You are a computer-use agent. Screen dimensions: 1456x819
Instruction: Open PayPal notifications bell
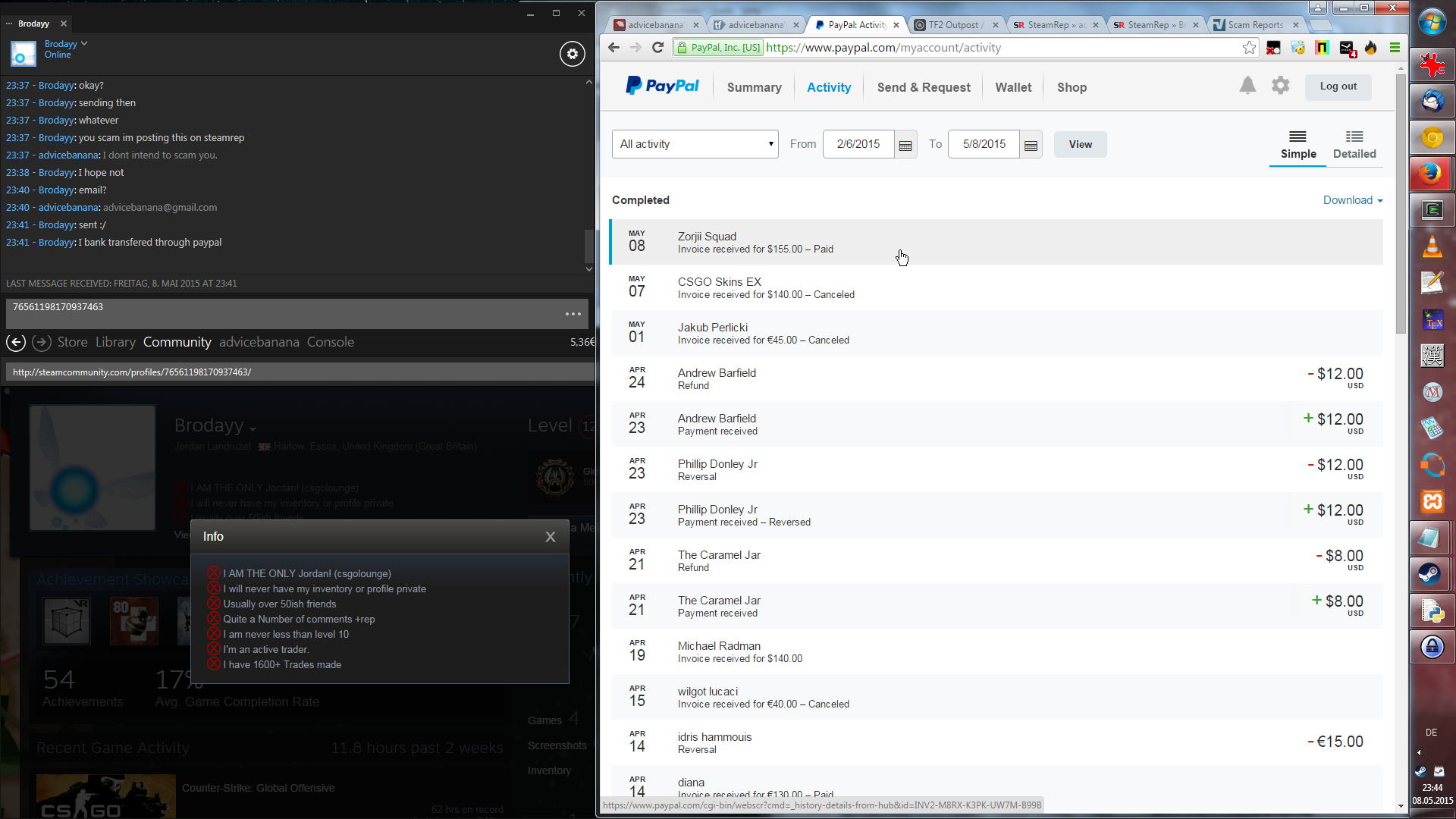[1247, 86]
